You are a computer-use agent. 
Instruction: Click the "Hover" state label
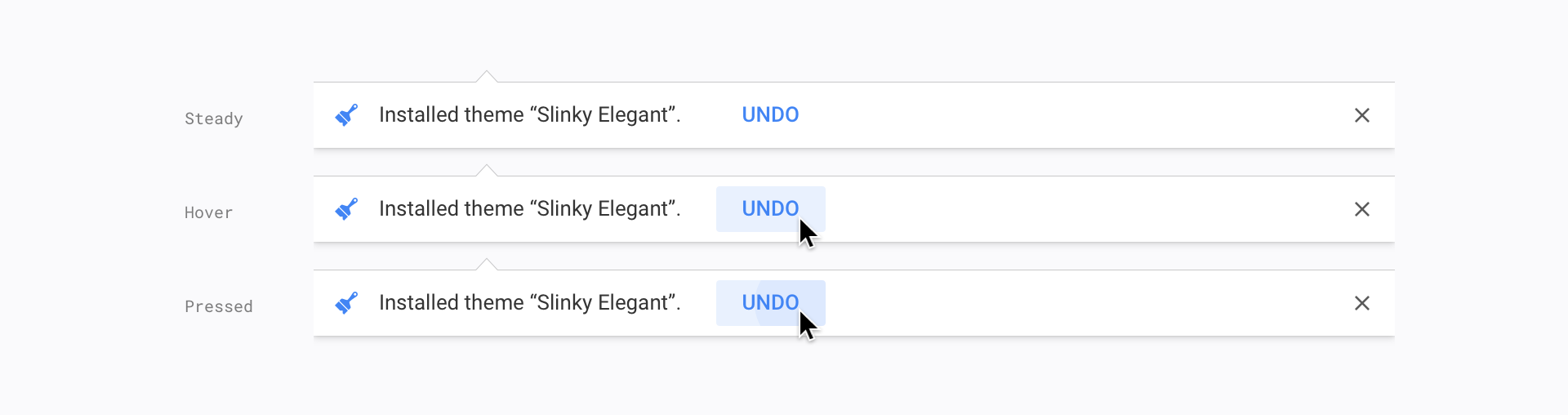(x=209, y=212)
